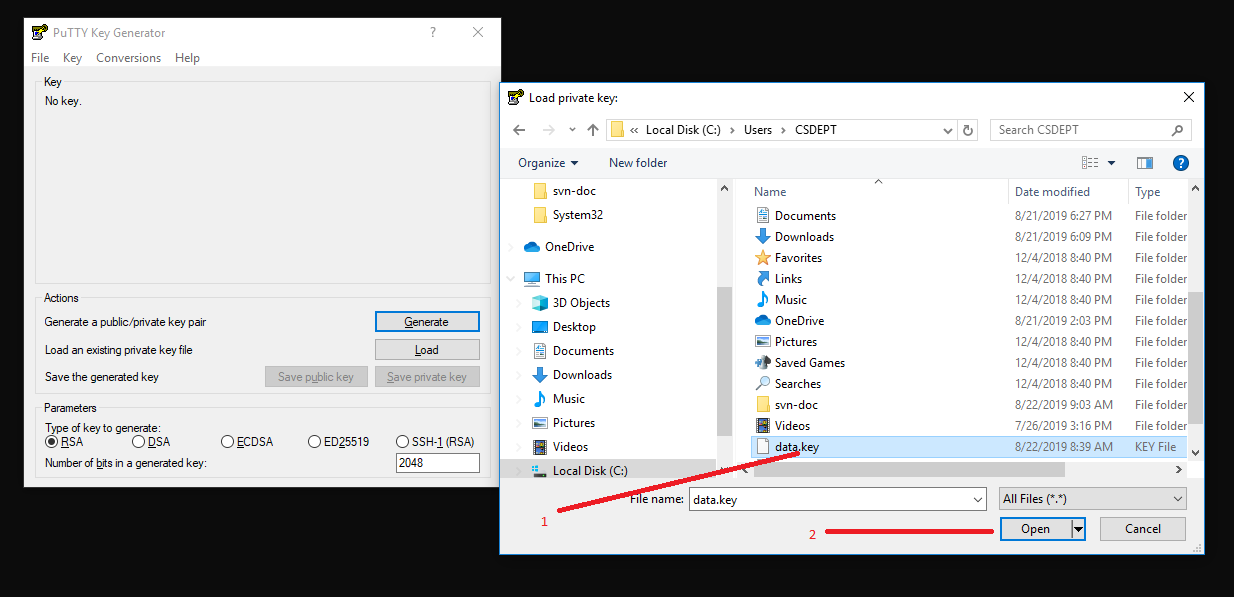Click the question mark in PuTTY title bar
The height and width of the screenshot is (597, 1234).
[433, 32]
